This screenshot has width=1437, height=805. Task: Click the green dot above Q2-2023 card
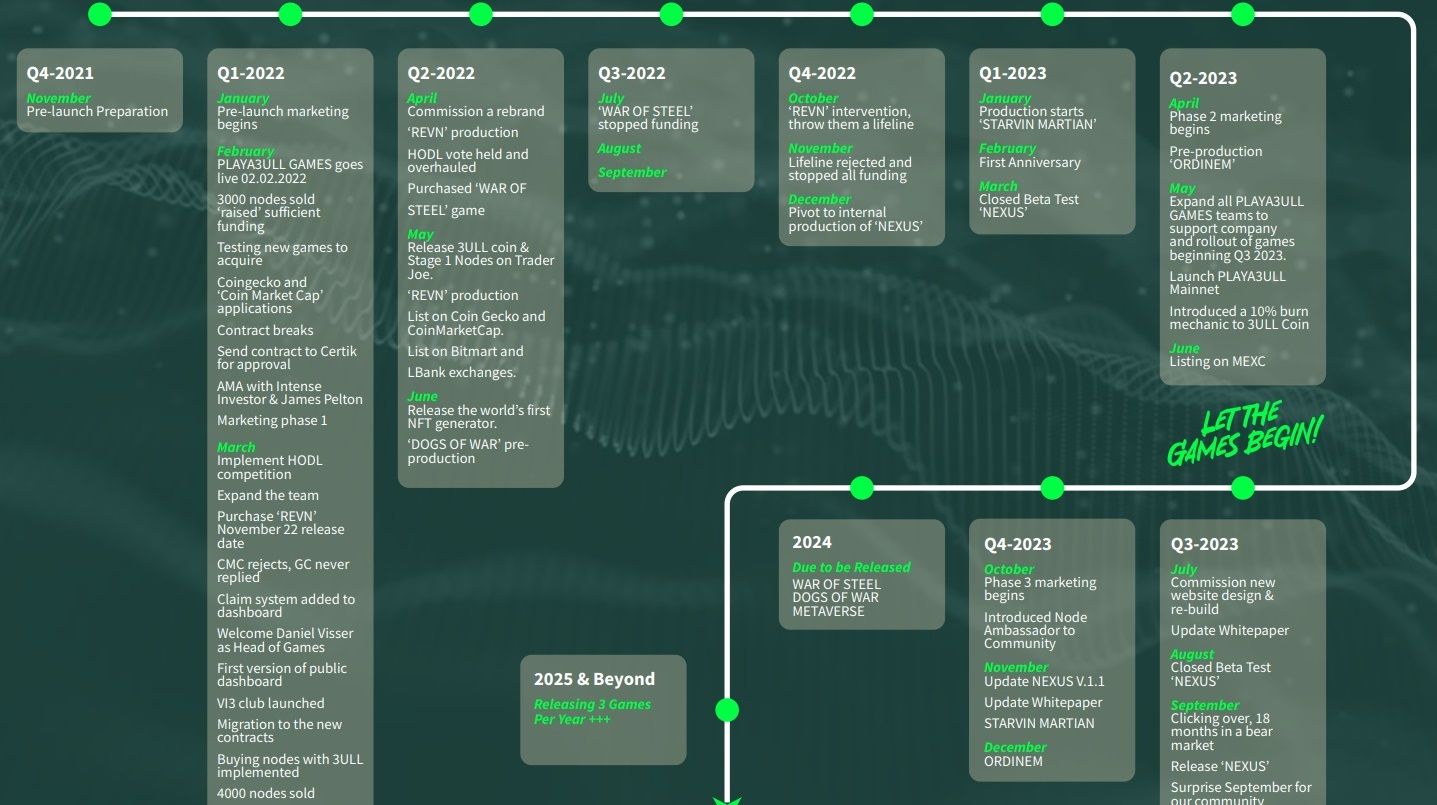(x=1243, y=14)
